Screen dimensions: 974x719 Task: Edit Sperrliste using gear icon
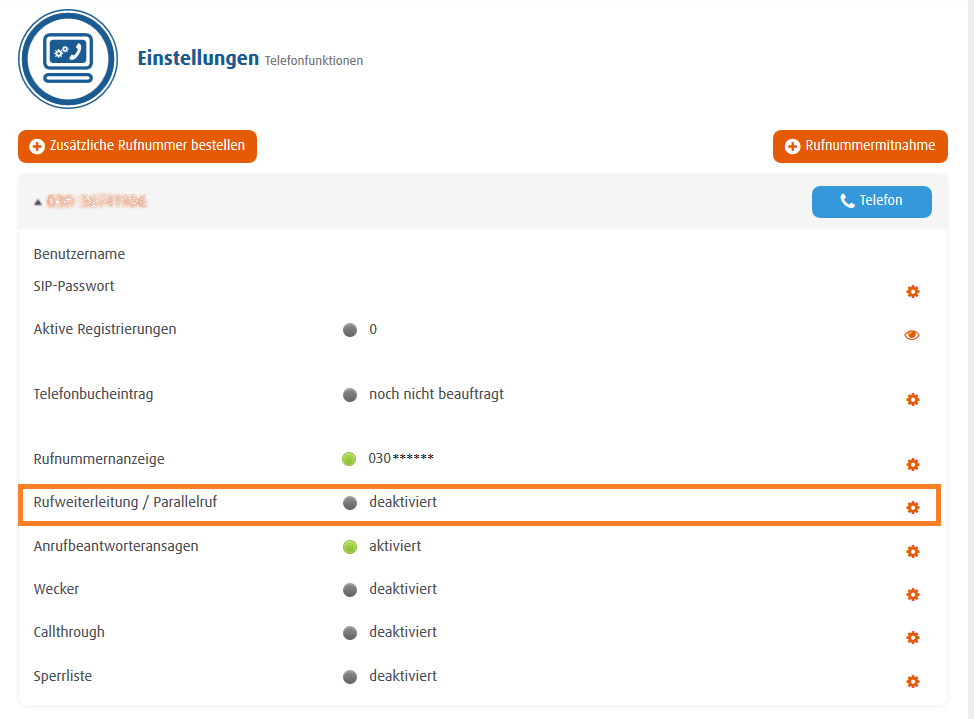click(912, 682)
